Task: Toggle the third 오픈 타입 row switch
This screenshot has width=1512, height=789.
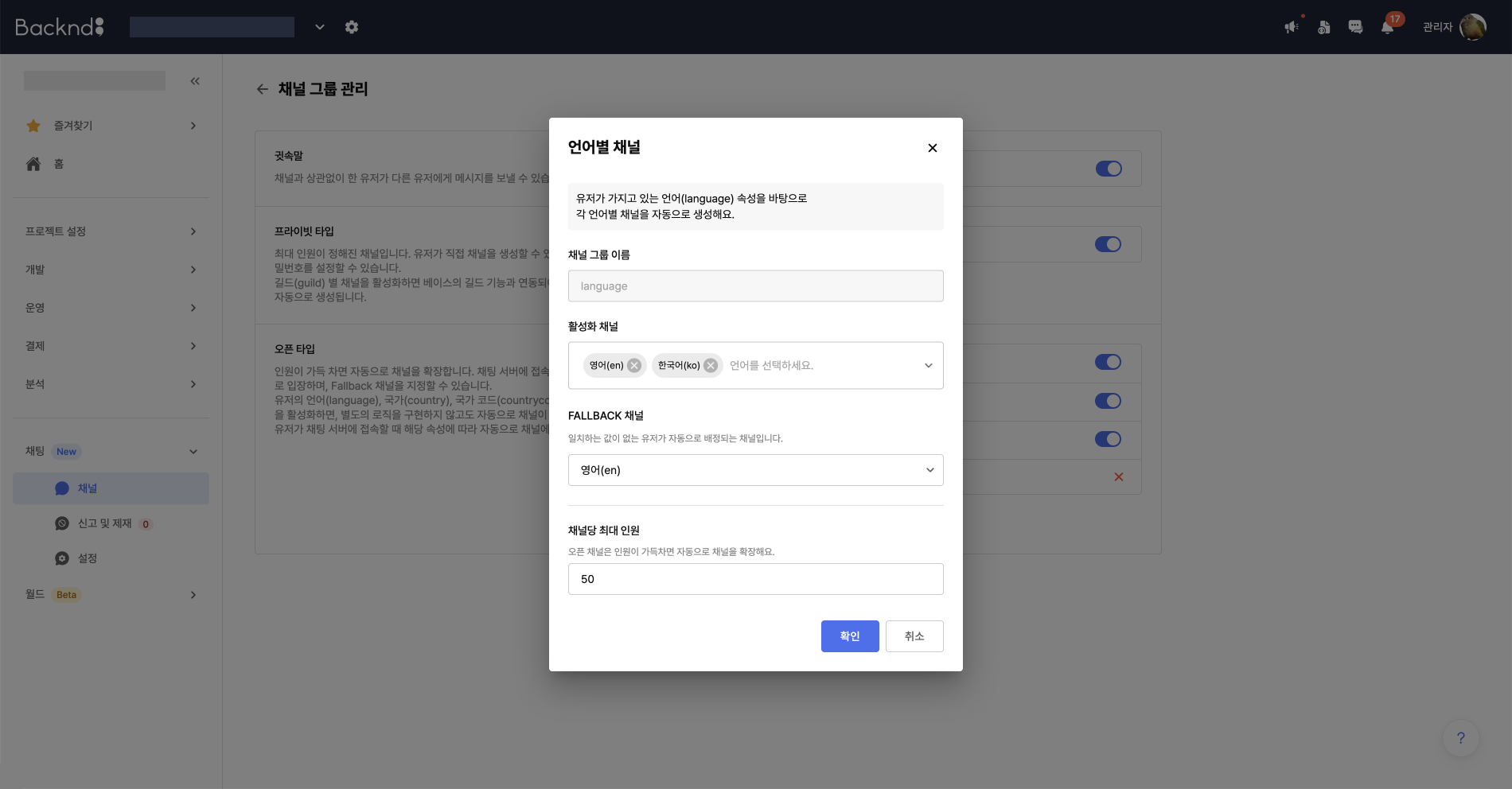Action: pos(1109,439)
